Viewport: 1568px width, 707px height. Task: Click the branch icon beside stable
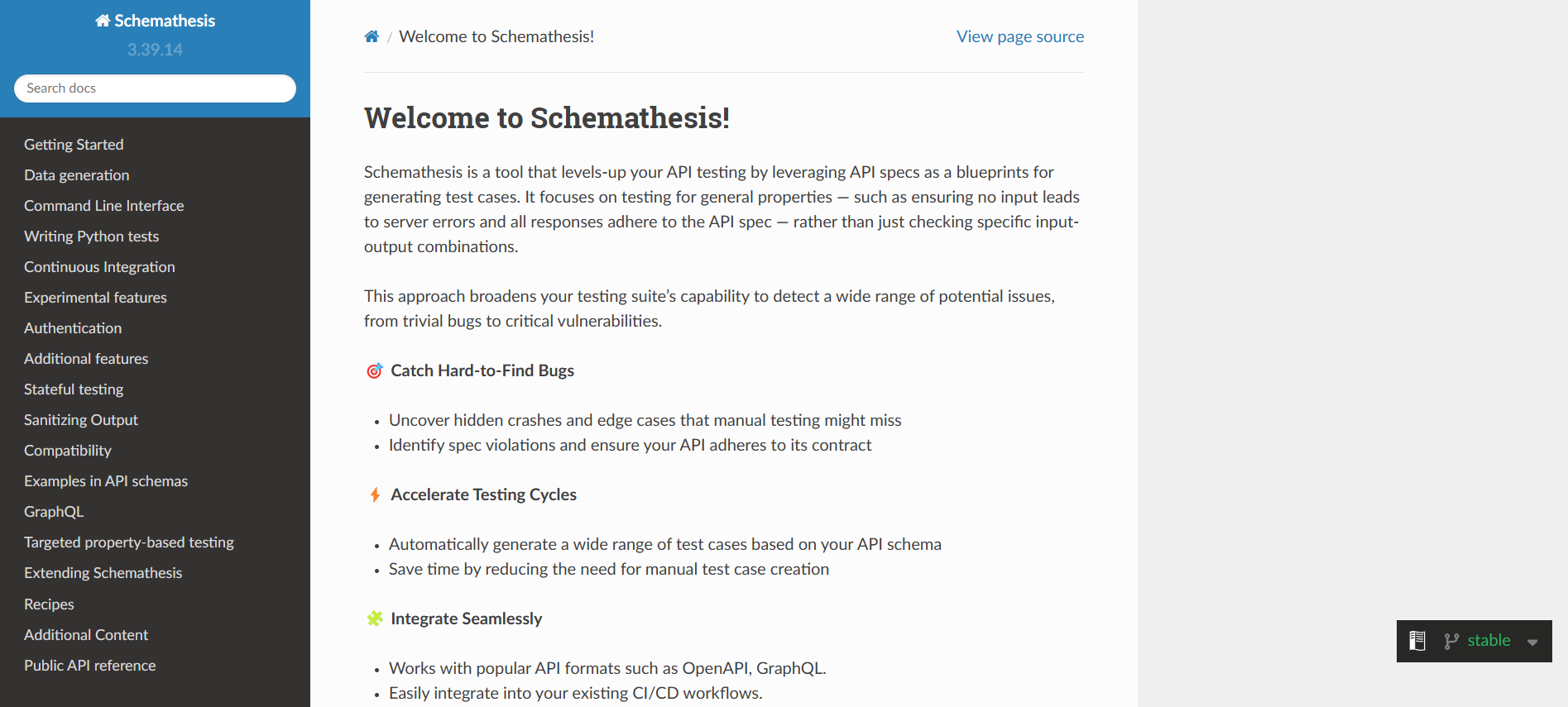[1451, 641]
